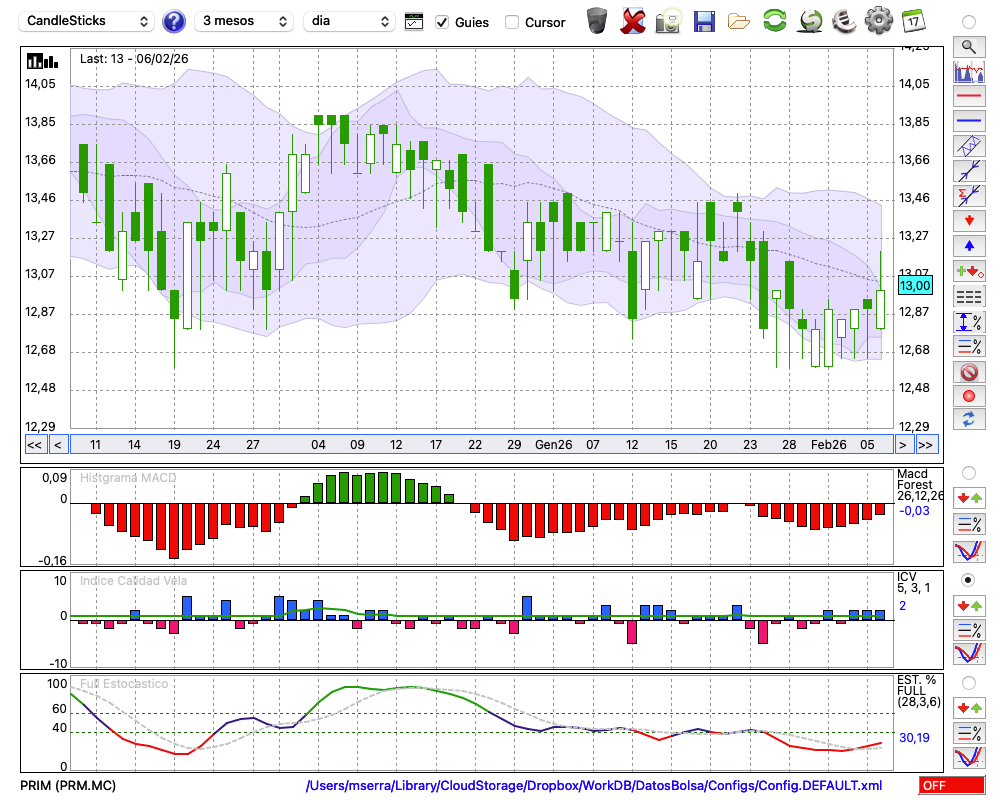Expand the '3 mesos' period dropdown
Viewport: 1000px width, 800px height.
(244, 21)
